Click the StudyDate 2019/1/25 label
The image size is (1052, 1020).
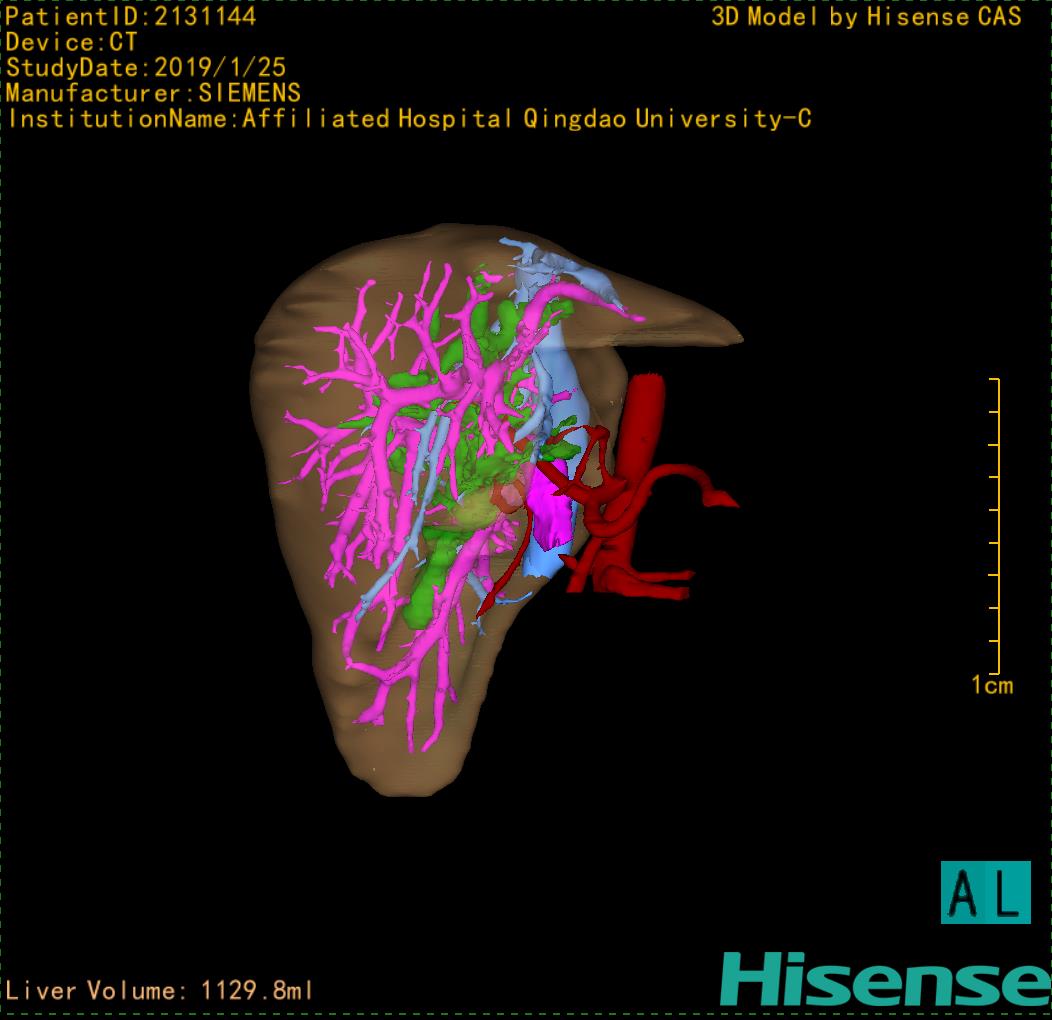pyautogui.click(x=146, y=68)
